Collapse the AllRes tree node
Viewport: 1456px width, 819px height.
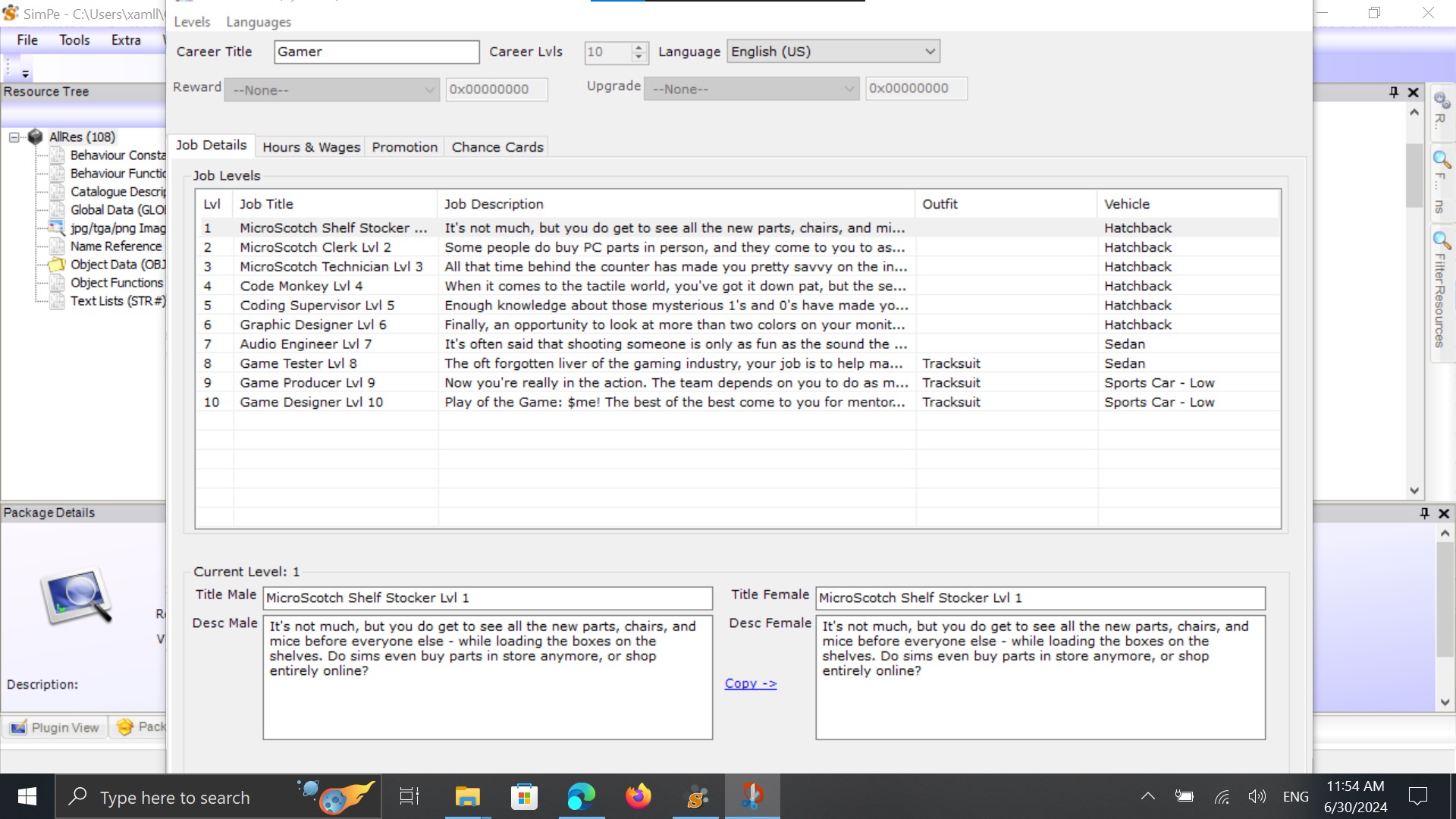[x=14, y=137]
